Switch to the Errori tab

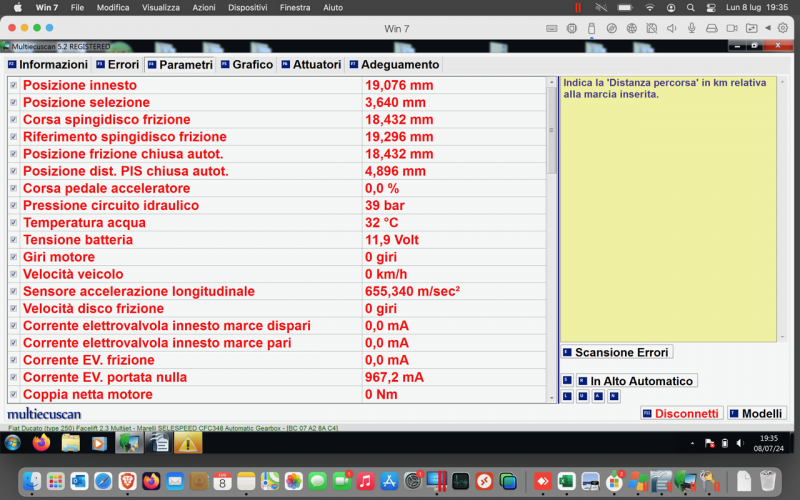pos(116,65)
